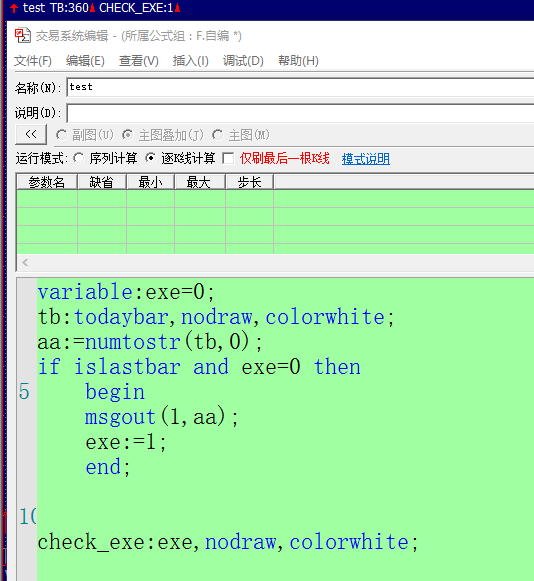
Task: Click the 'begin' keyword in code
Action: point(115,392)
